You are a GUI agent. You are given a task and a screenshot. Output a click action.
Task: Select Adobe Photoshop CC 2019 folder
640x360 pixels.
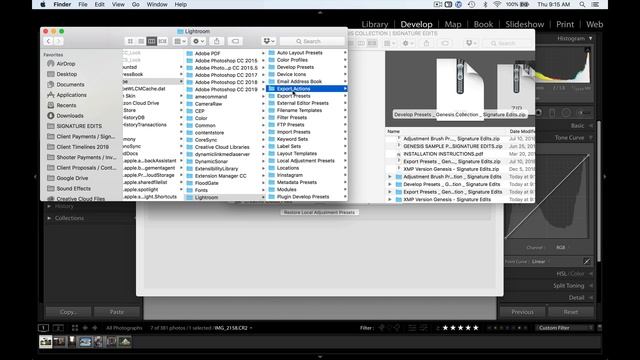[x=225, y=89]
